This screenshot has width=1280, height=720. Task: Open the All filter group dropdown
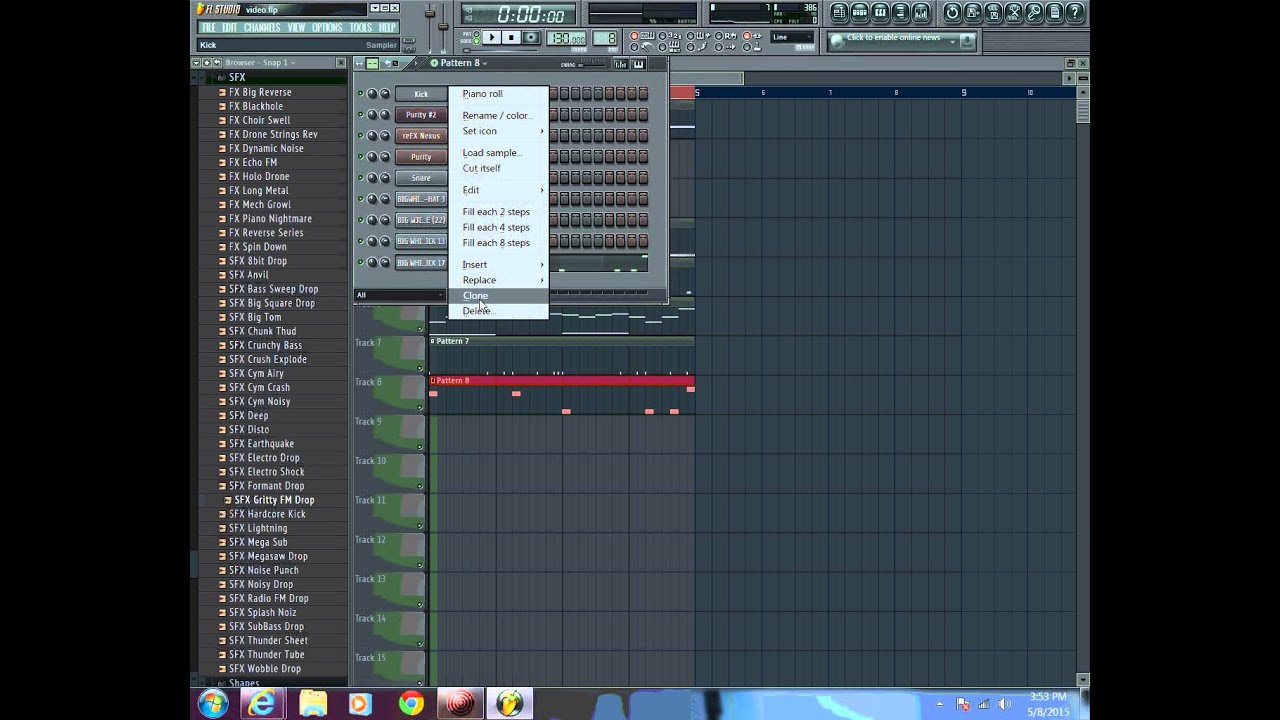click(400, 295)
